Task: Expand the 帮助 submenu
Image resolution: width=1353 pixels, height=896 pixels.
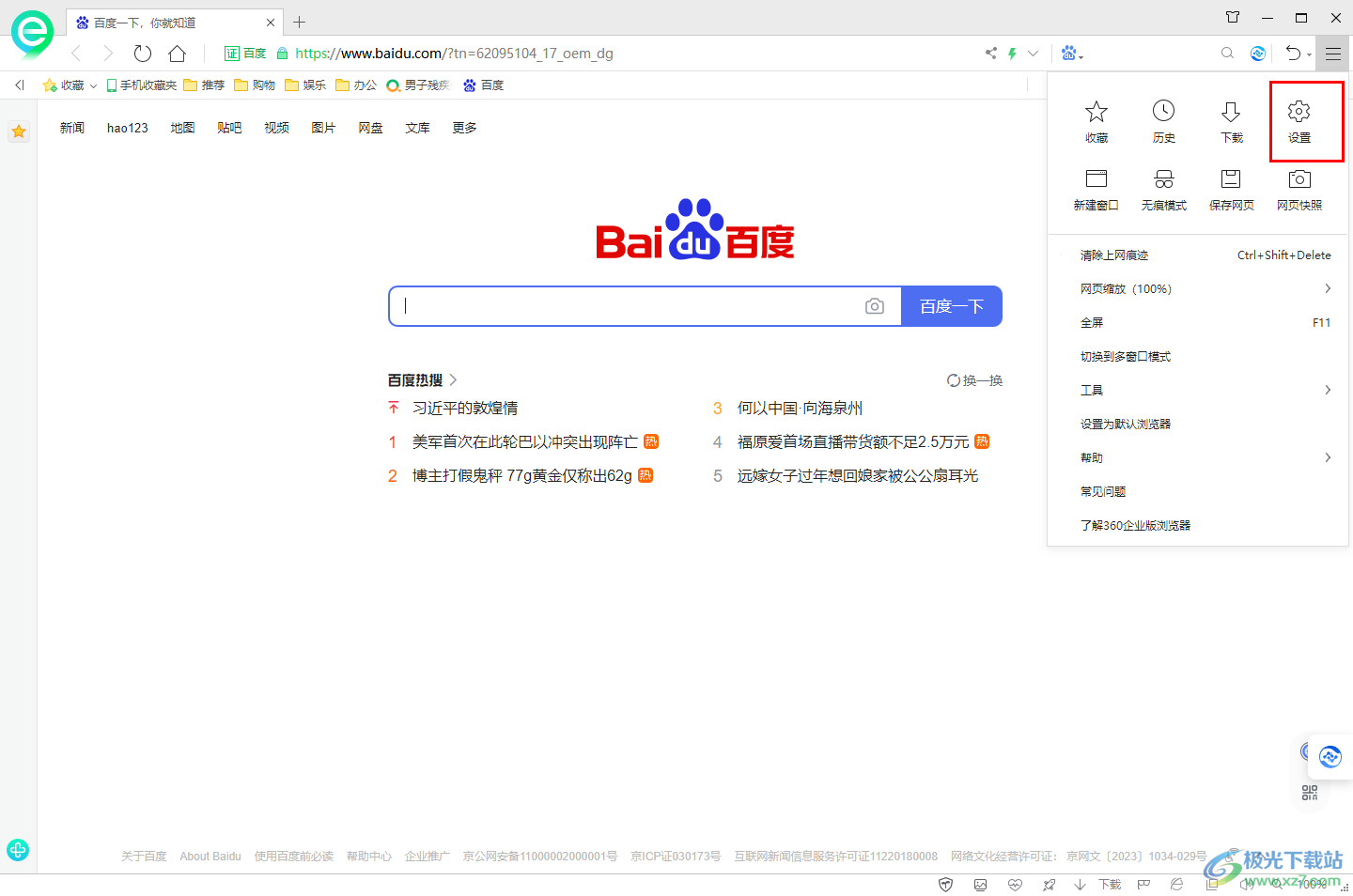Action: click(x=1328, y=457)
